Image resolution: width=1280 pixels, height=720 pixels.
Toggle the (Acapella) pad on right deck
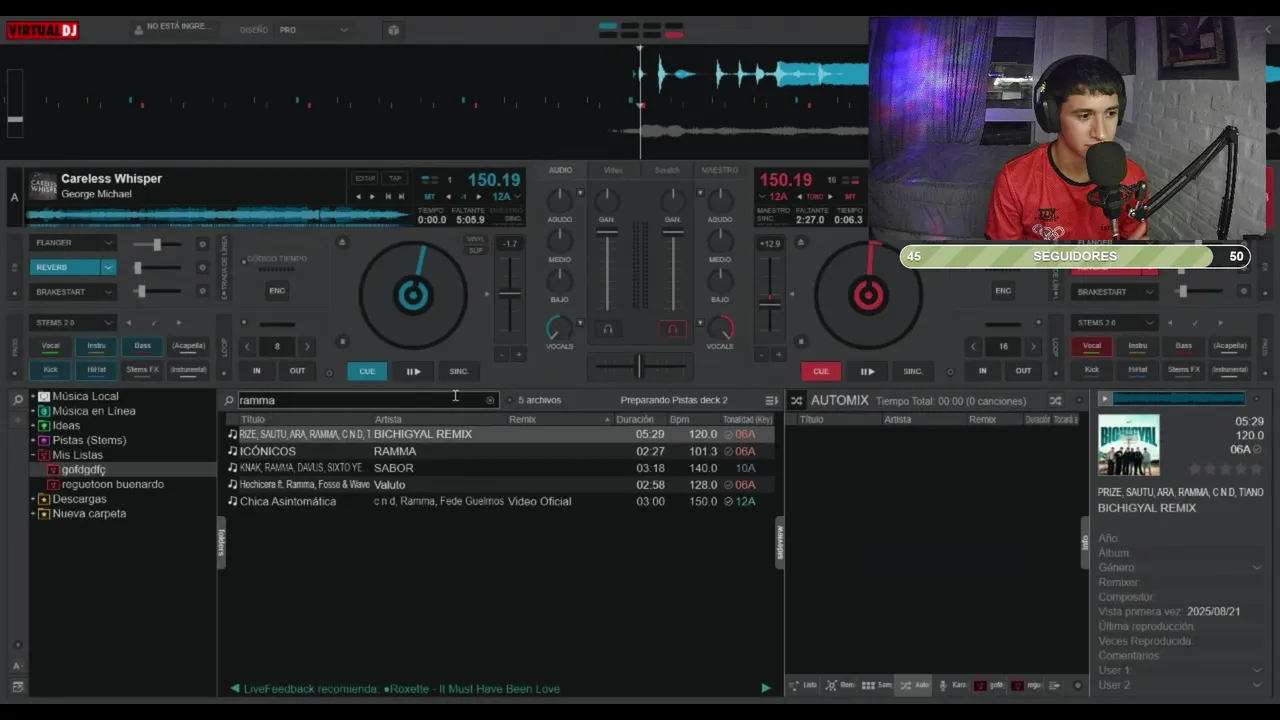point(1229,346)
